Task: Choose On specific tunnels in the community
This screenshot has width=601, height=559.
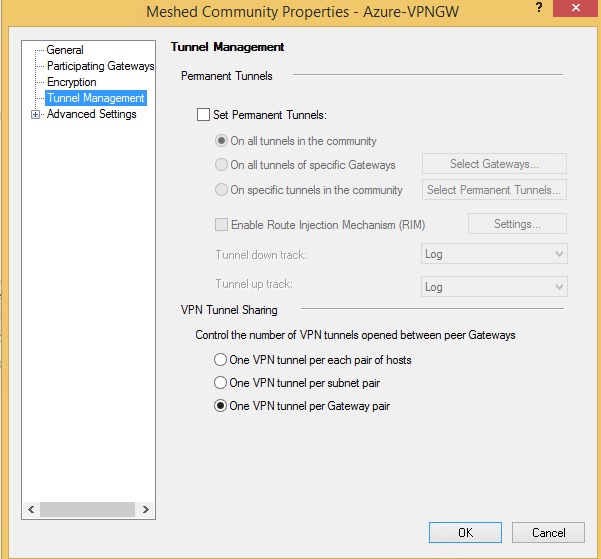Action: (x=221, y=190)
